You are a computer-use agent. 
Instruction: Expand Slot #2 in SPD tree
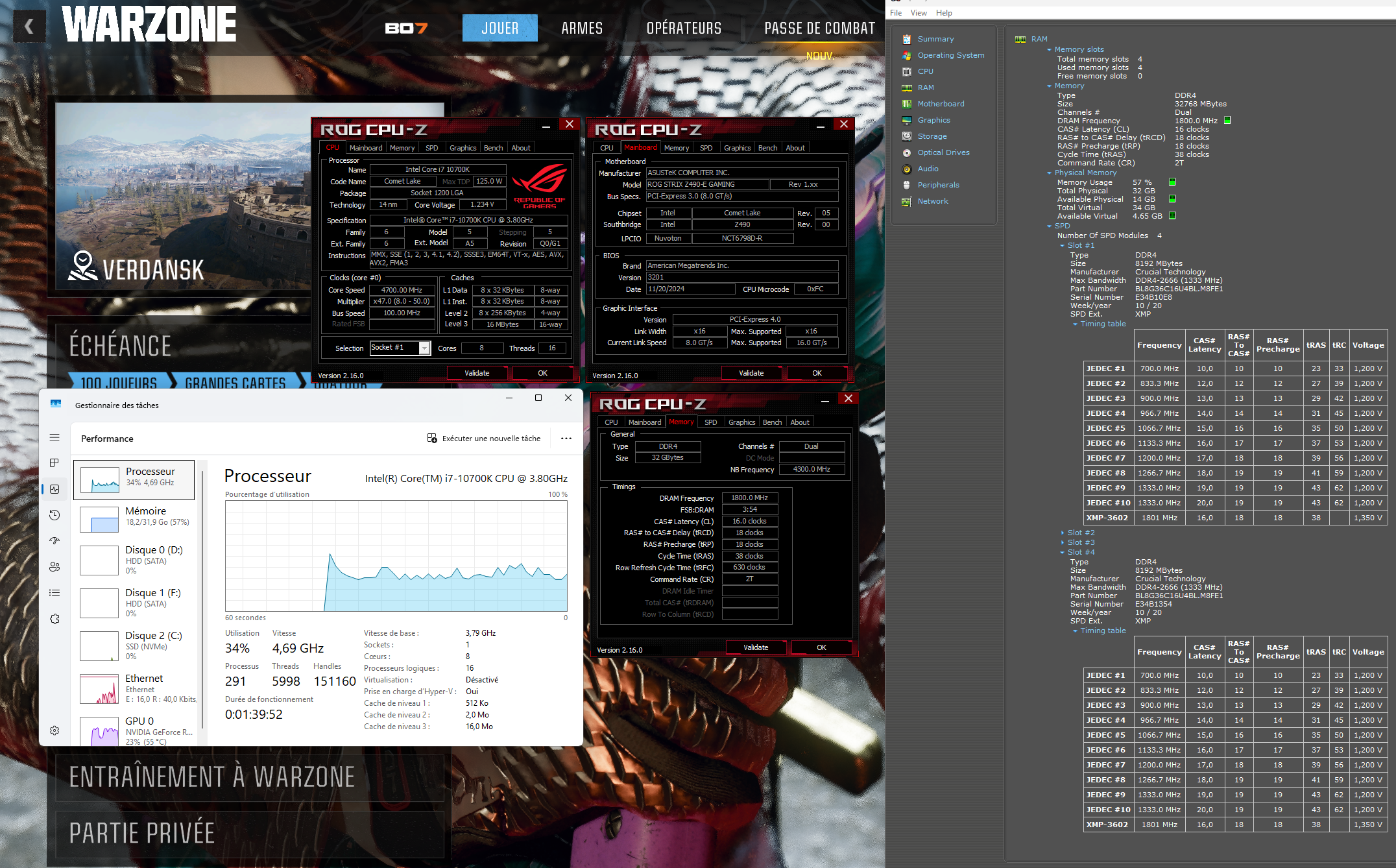1063,533
